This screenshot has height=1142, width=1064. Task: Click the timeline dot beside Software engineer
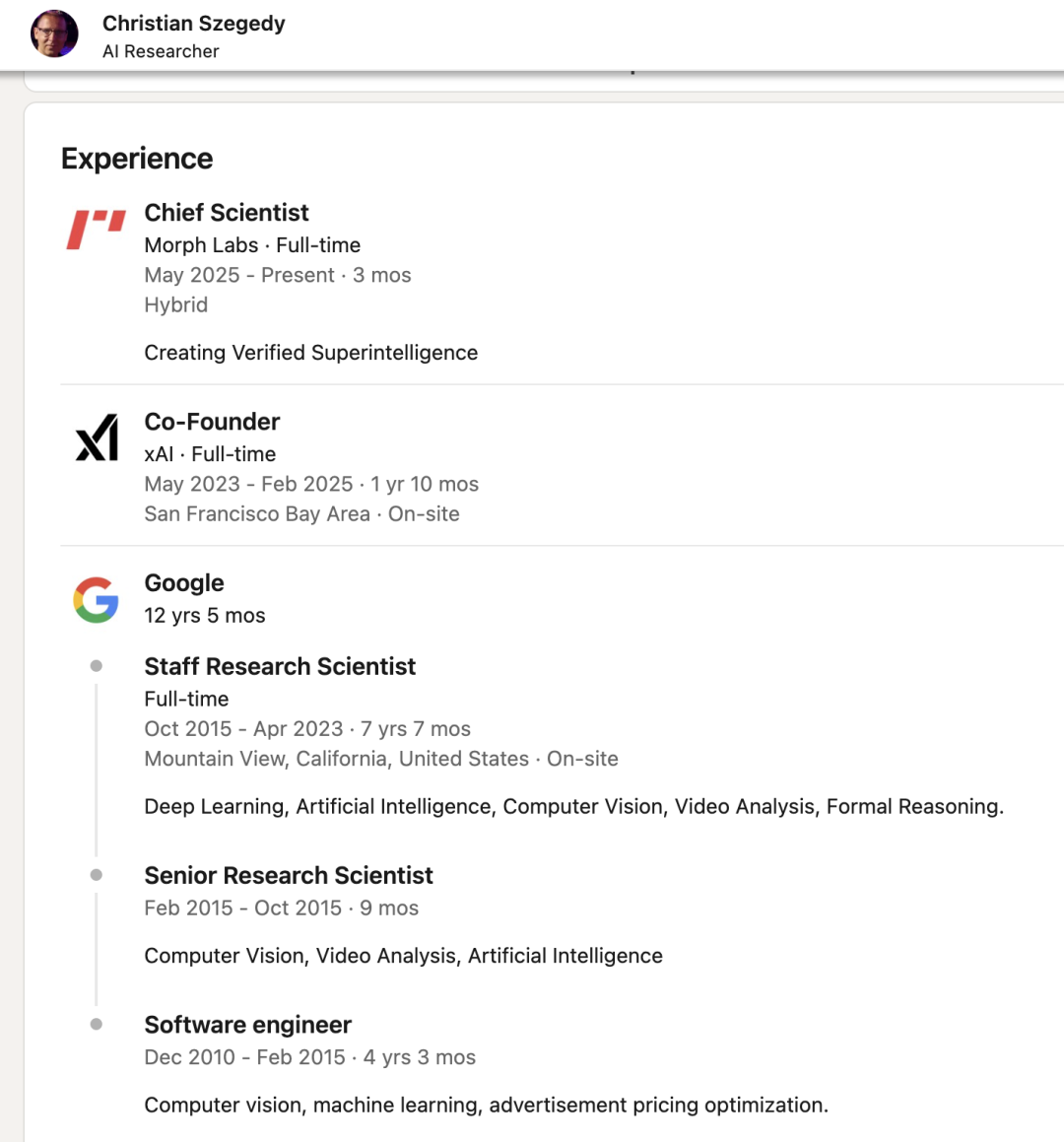97,1024
